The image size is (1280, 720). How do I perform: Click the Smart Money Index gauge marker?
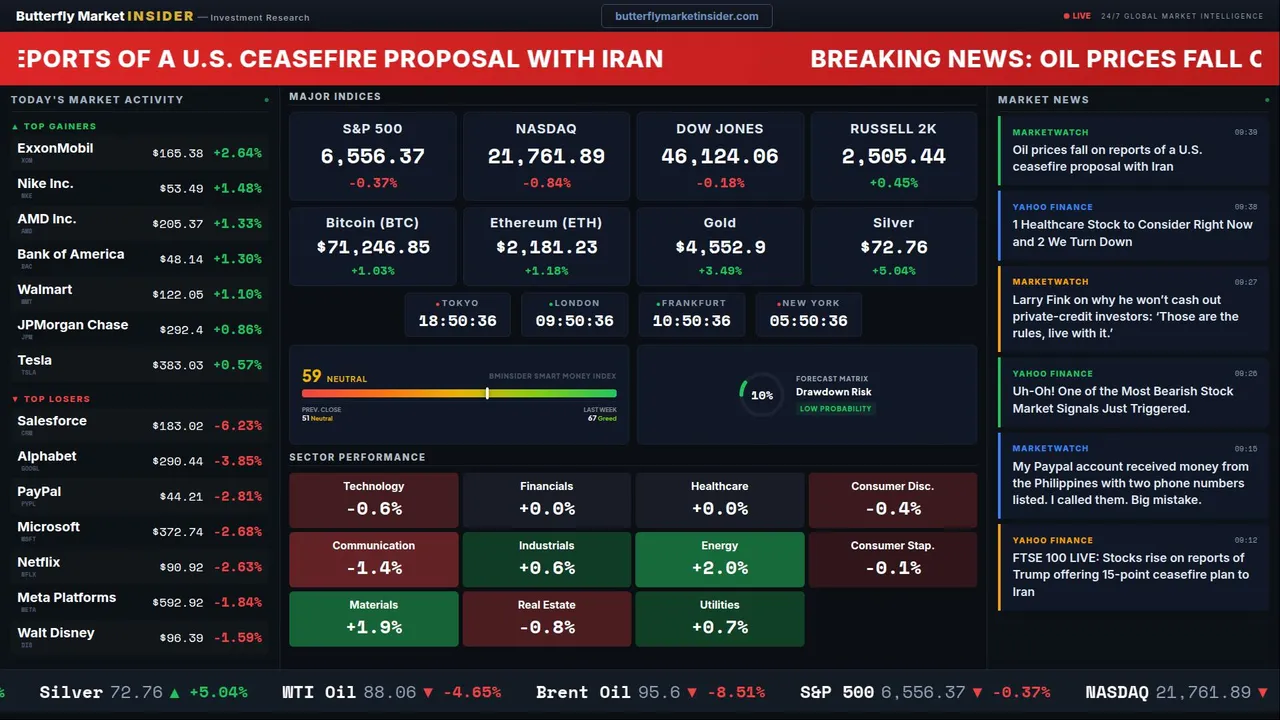(x=487, y=393)
